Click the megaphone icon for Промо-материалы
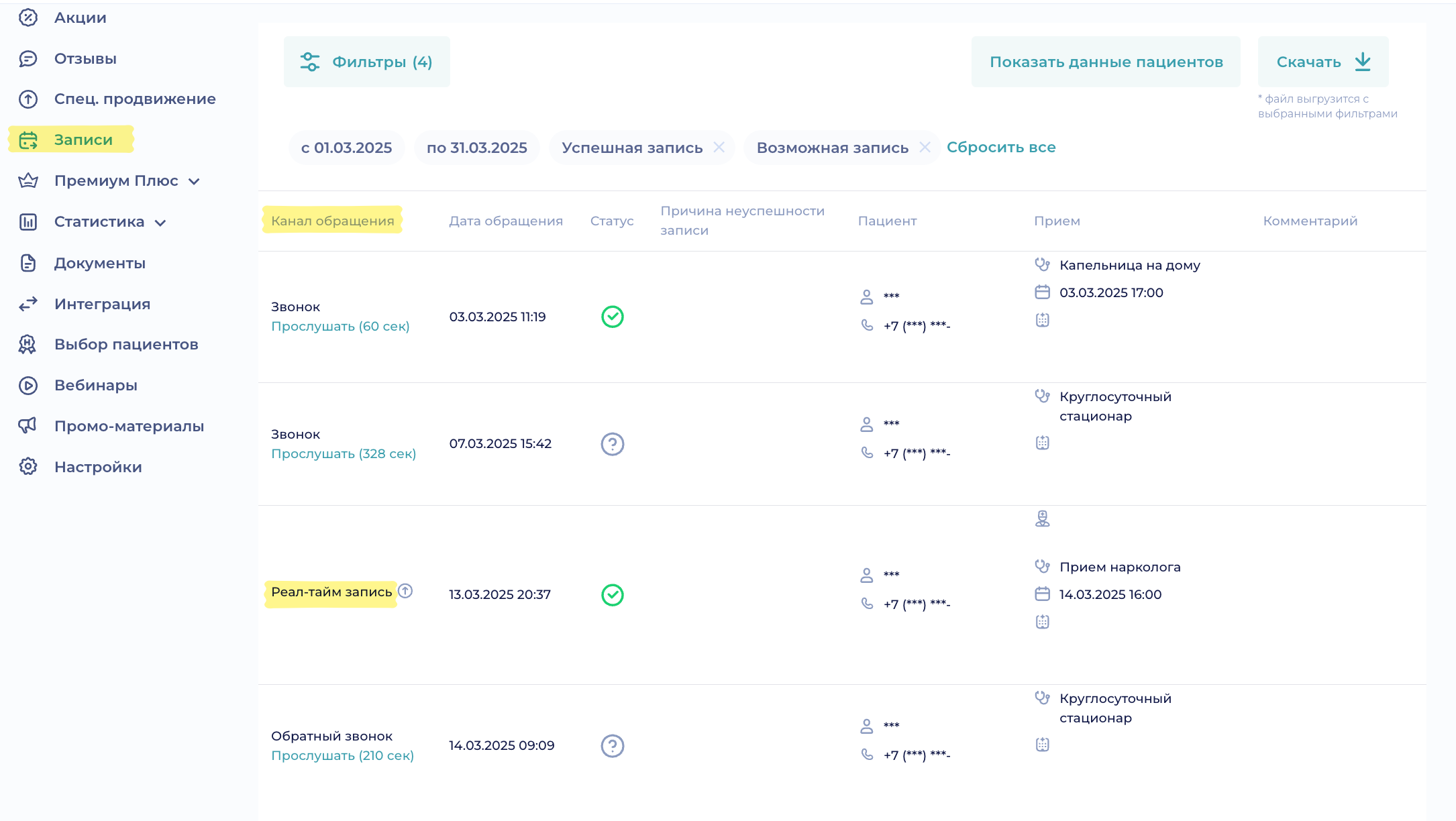1456x821 pixels. 28,426
